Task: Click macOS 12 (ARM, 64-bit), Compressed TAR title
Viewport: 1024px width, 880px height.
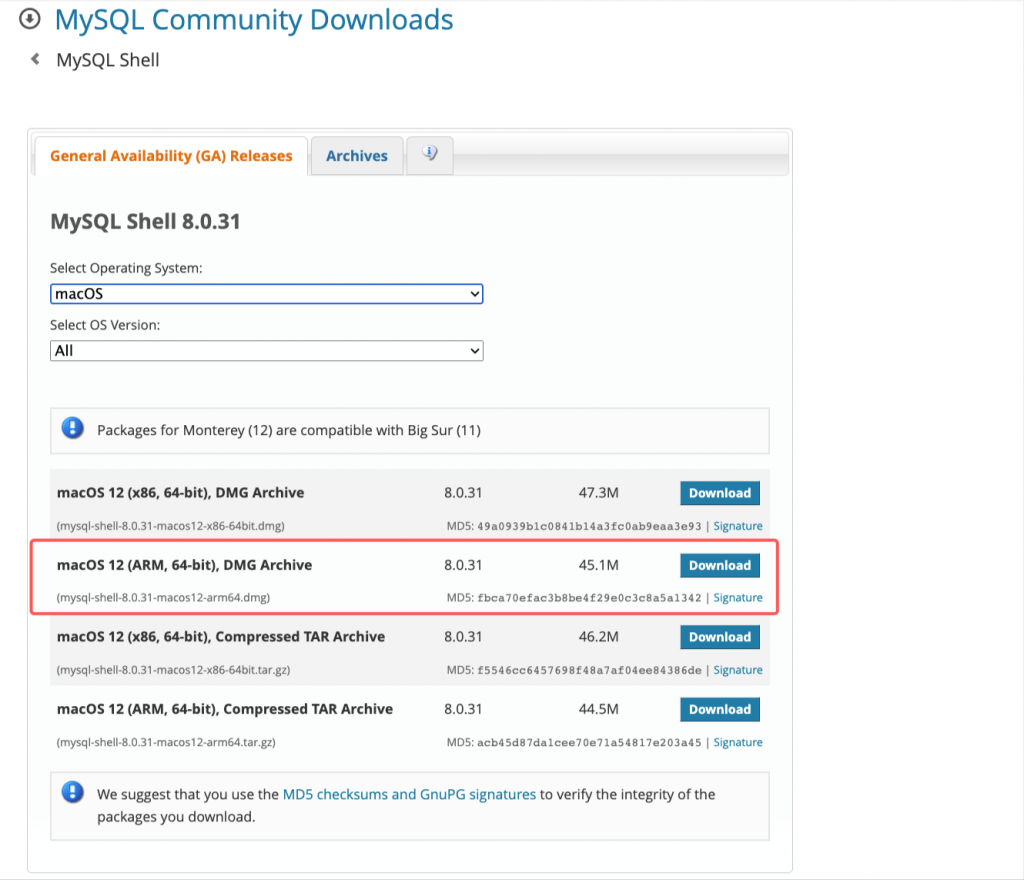Action: tap(225, 710)
